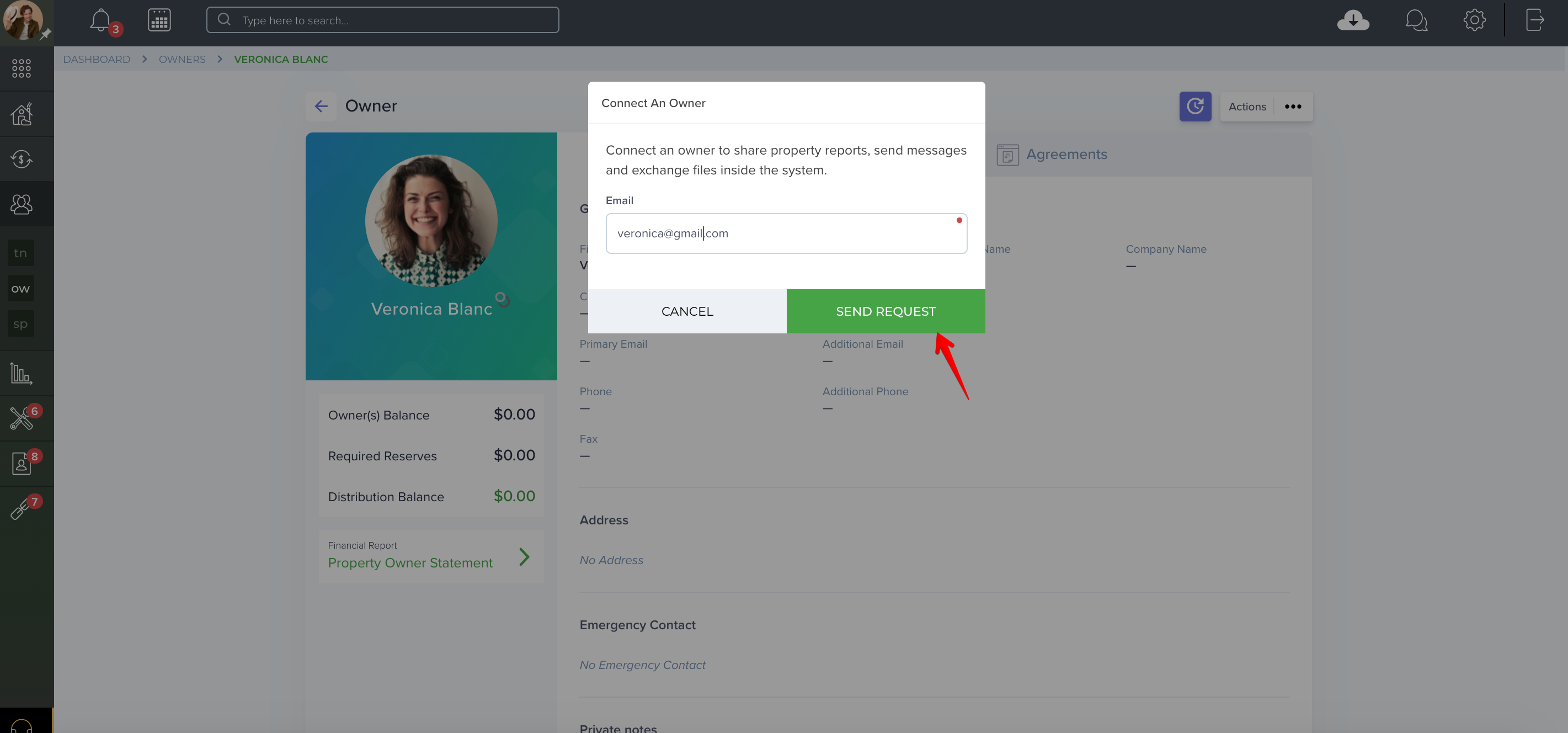This screenshot has width=1568, height=733.
Task: Click the Primary Email label
Action: (x=613, y=344)
